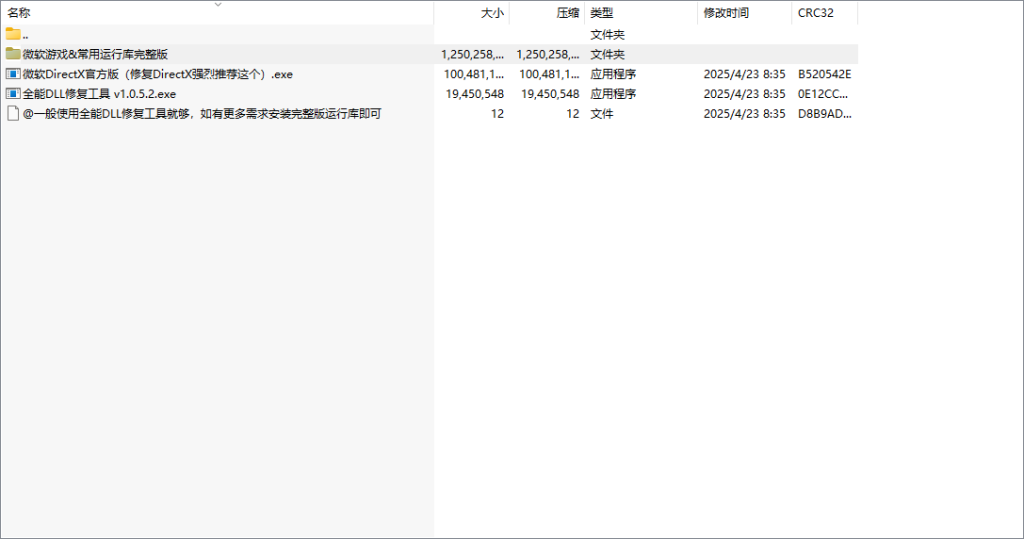The height and width of the screenshot is (539, 1024).
Task: Click type 文件夹 in the ".." row
Action: (x=607, y=35)
